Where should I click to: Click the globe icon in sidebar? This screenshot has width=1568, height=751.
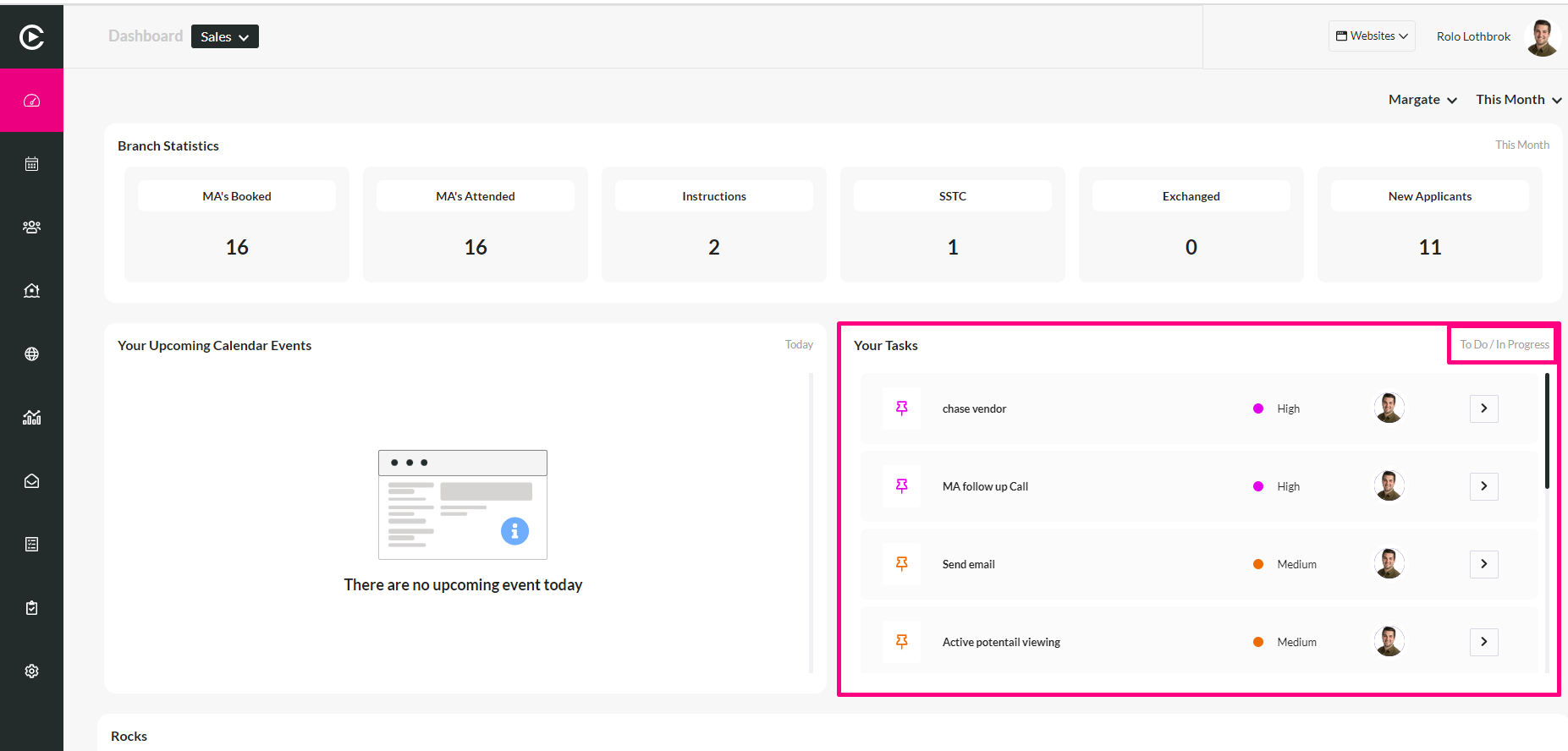pos(31,354)
